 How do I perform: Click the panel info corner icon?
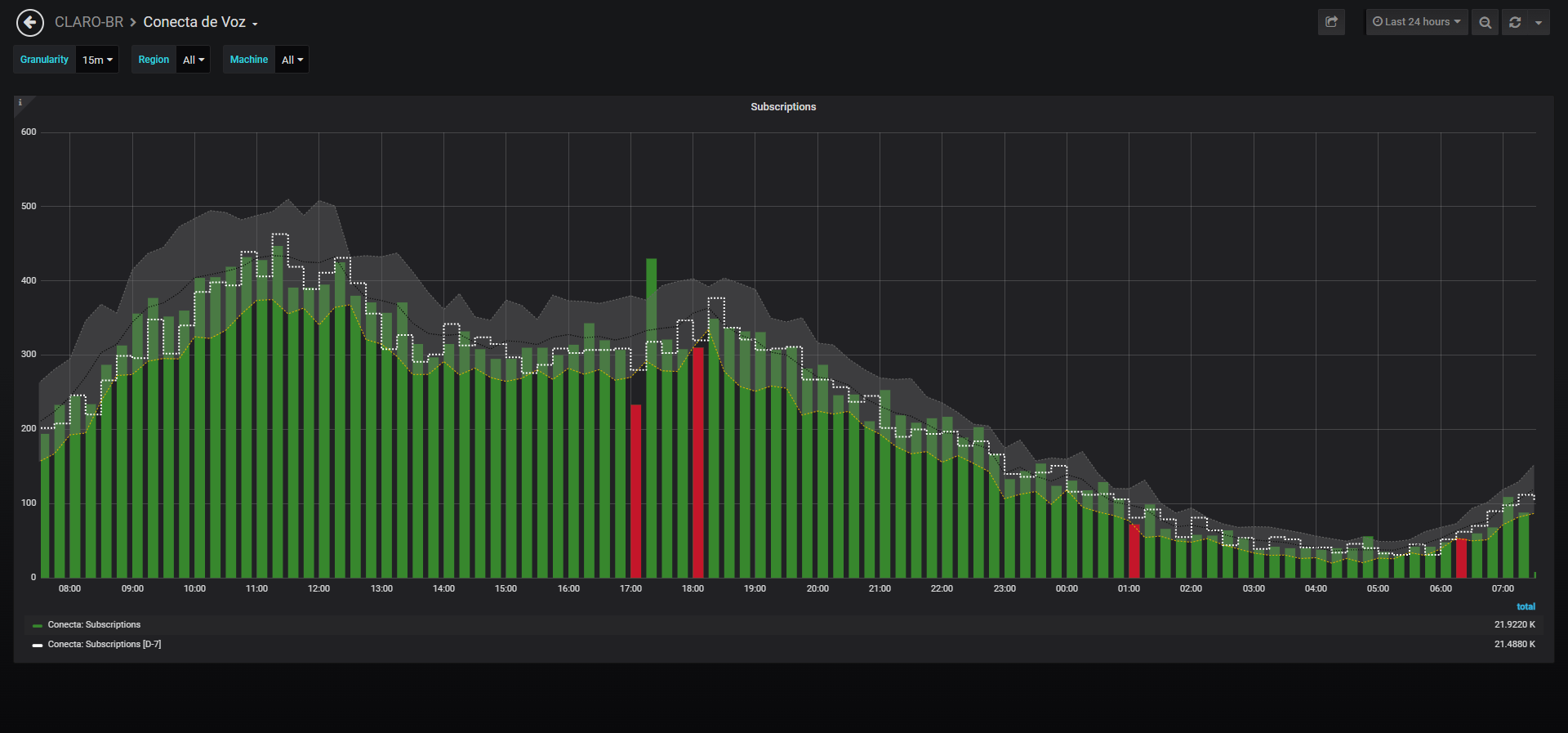coord(20,103)
